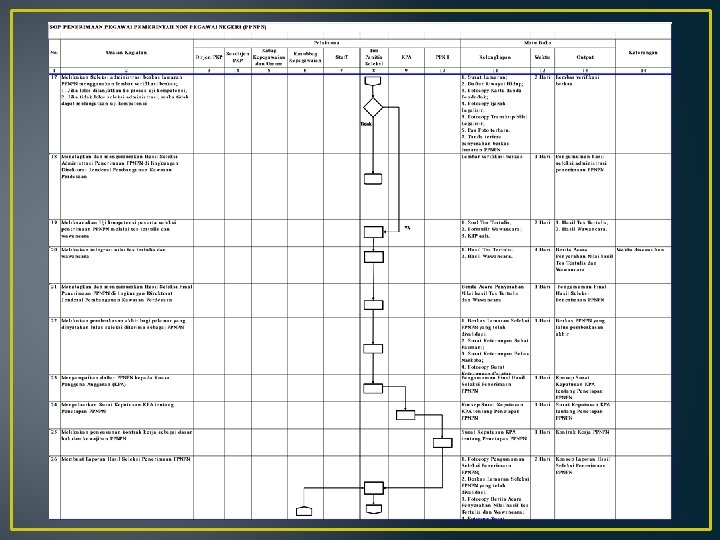Select the decision diamond in row 17
Image resolution: width=720 pixels, height=540 pixels.
[373, 107]
